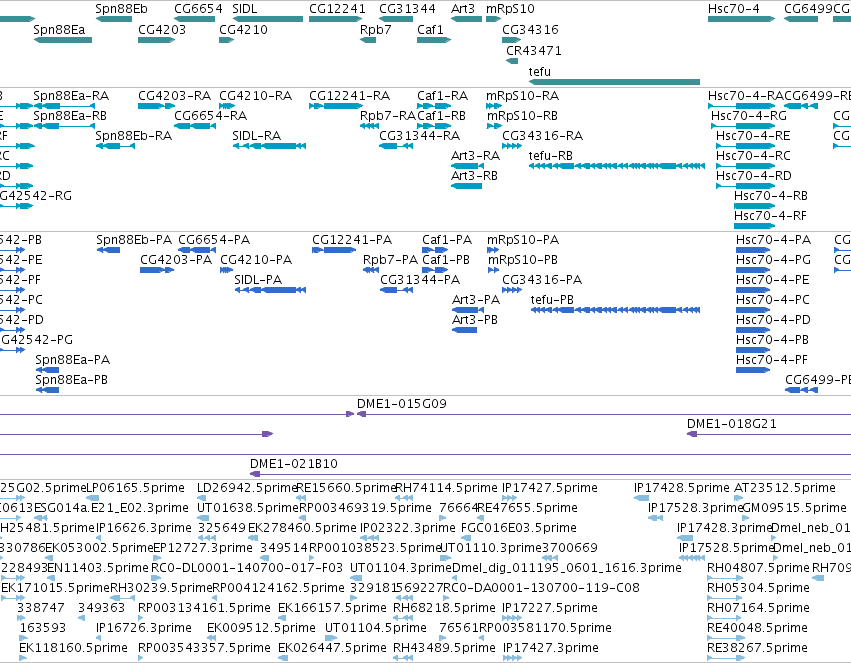This screenshot has width=851, height=663.
Task: Open transcript CG4203-RA
Action: tap(157, 105)
